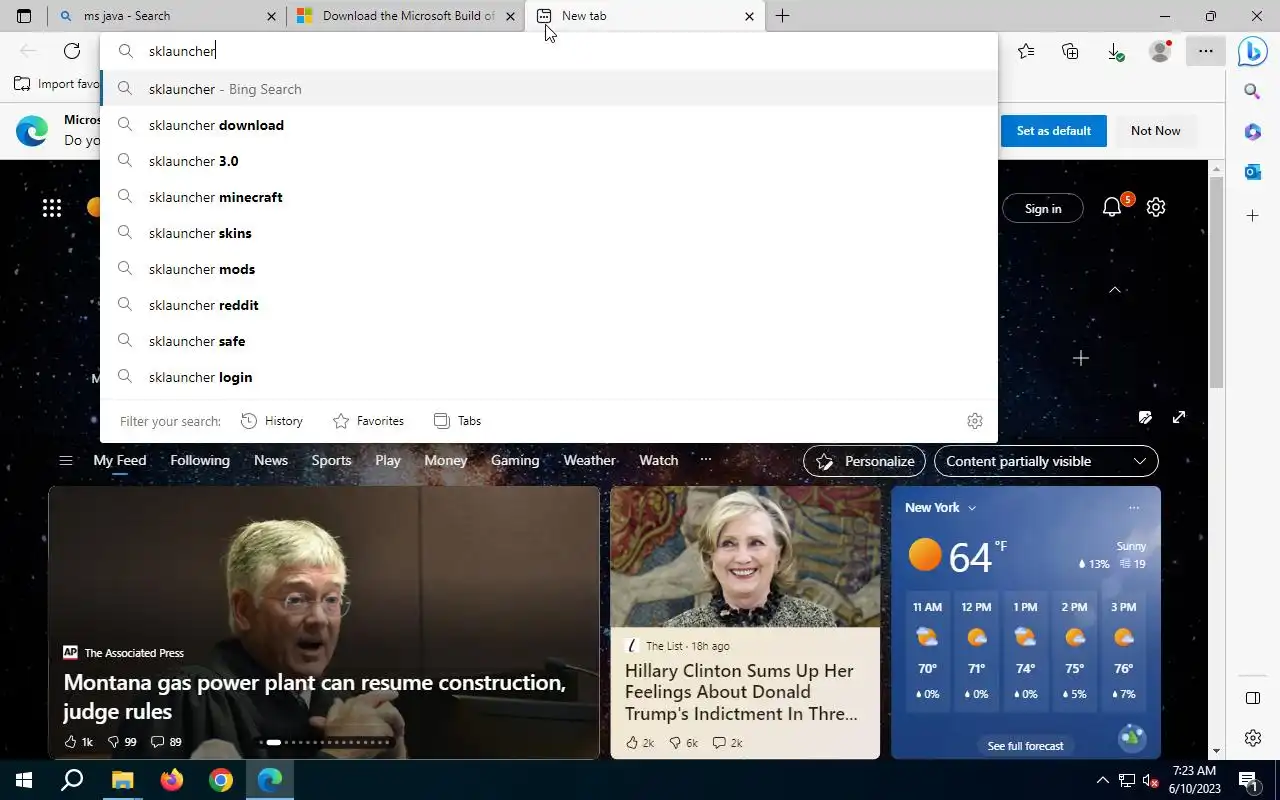
Task: Open the tab actions menu icon
Action: (24, 16)
